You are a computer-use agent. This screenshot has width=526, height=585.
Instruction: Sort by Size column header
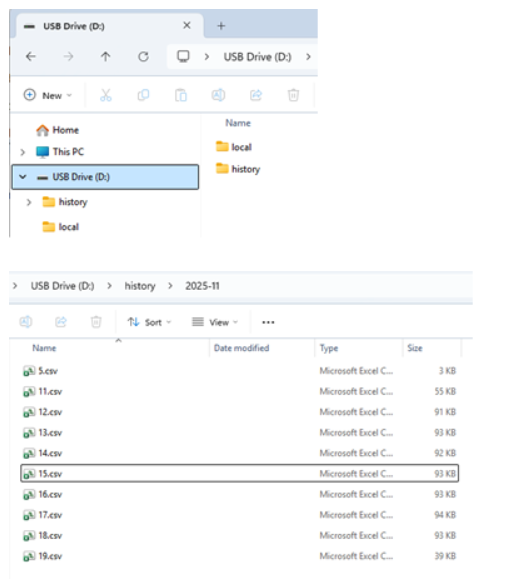[415, 348]
